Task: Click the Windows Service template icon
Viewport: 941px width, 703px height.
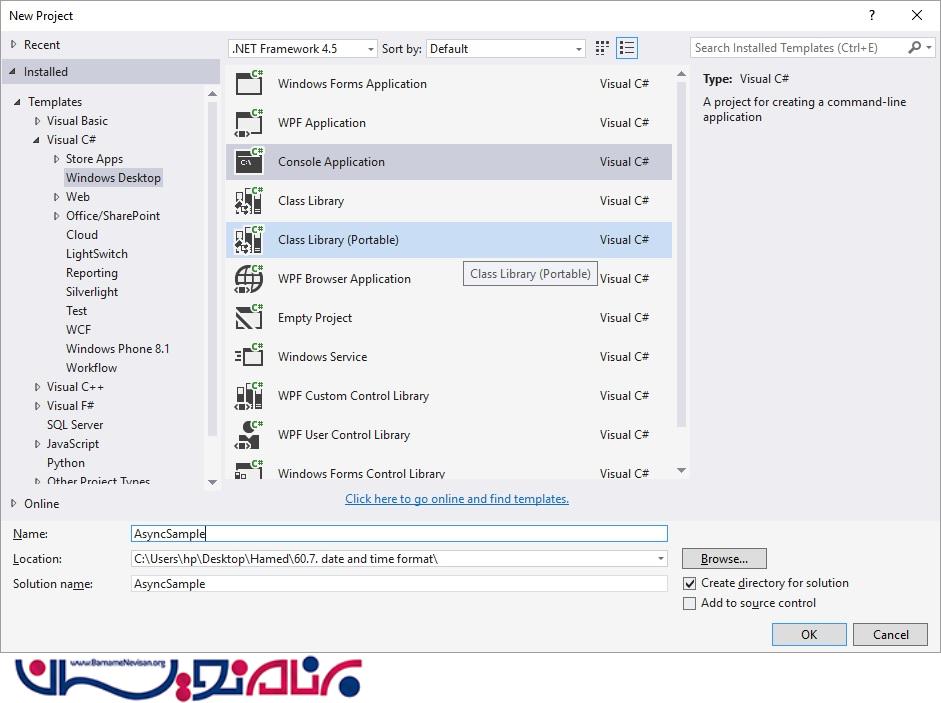Action: pyautogui.click(x=248, y=356)
